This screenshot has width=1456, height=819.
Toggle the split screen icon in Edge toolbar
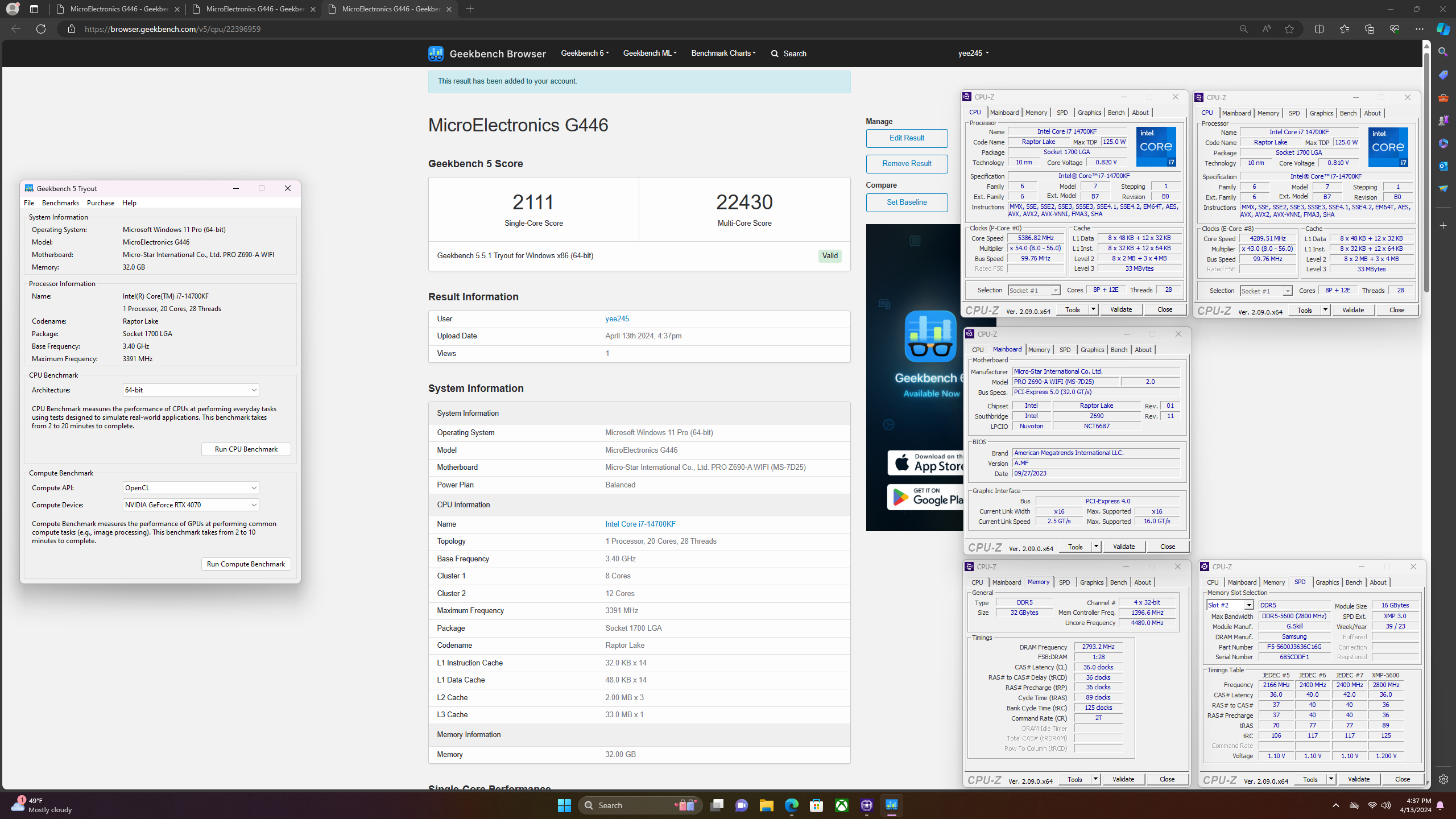(x=1319, y=29)
